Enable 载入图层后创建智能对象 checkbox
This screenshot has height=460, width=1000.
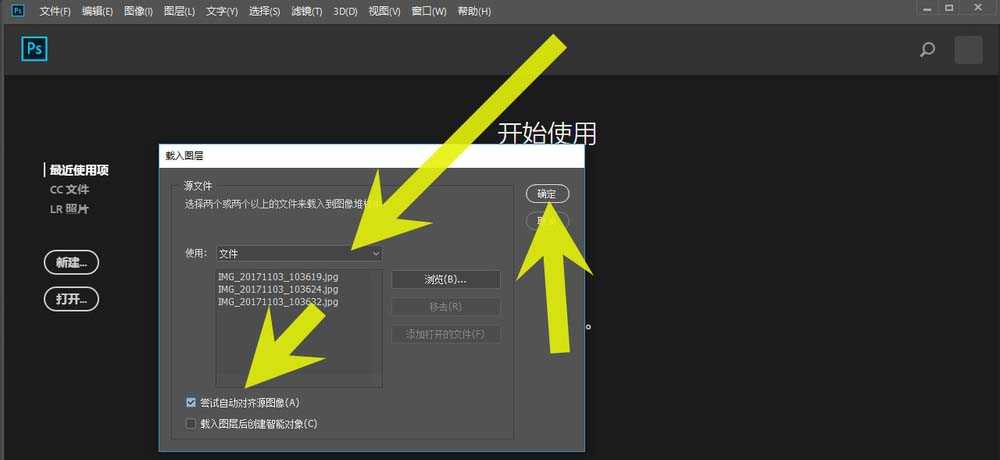pyautogui.click(x=192, y=423)
